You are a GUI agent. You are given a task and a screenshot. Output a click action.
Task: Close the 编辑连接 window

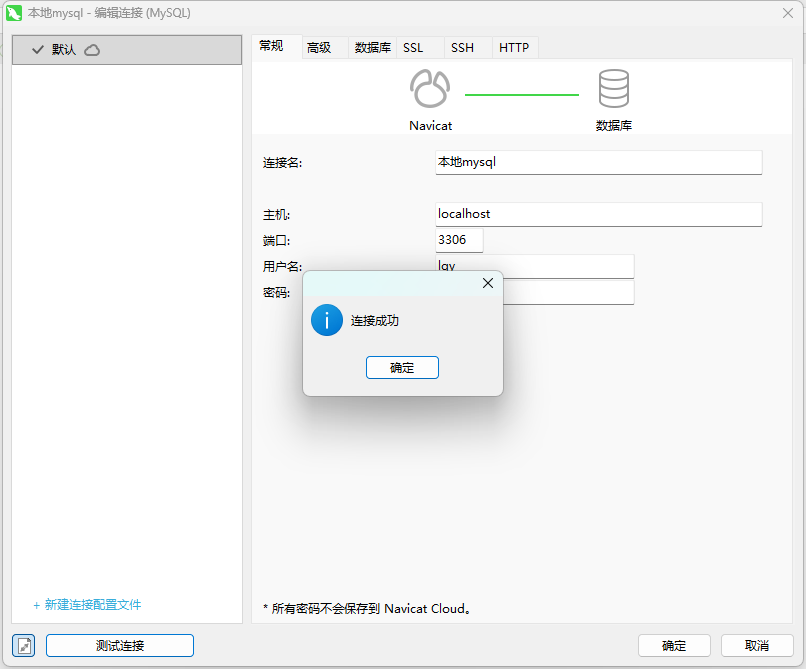(787, 13)
